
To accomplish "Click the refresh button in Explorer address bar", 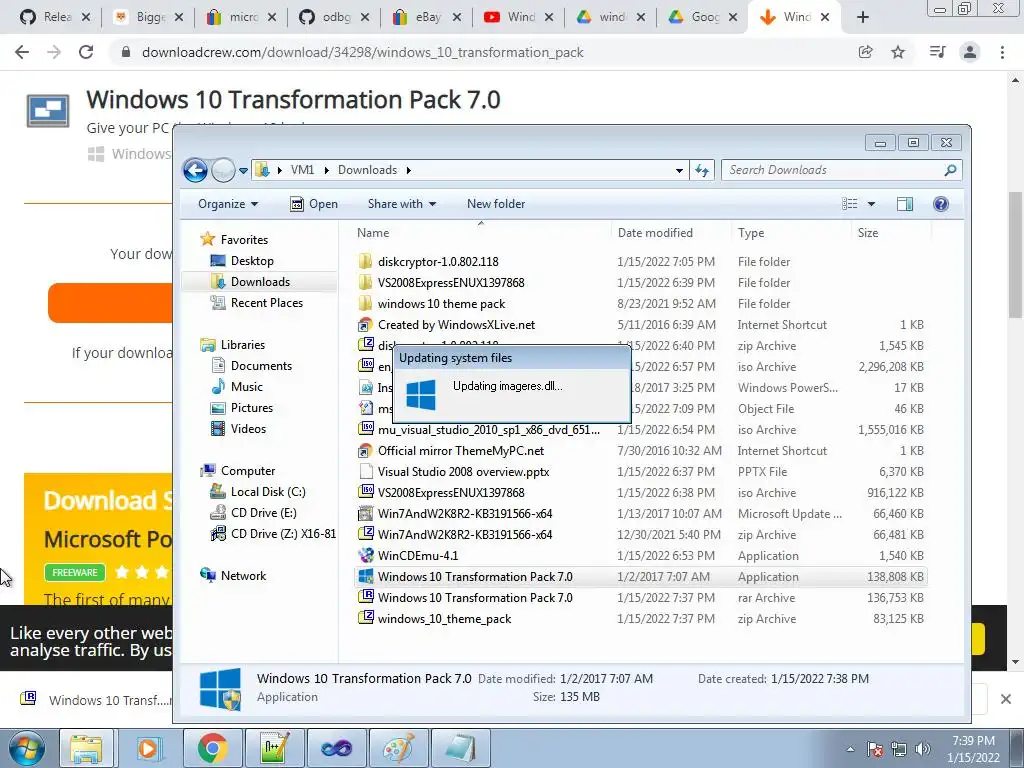I will [x=702, y=170].
